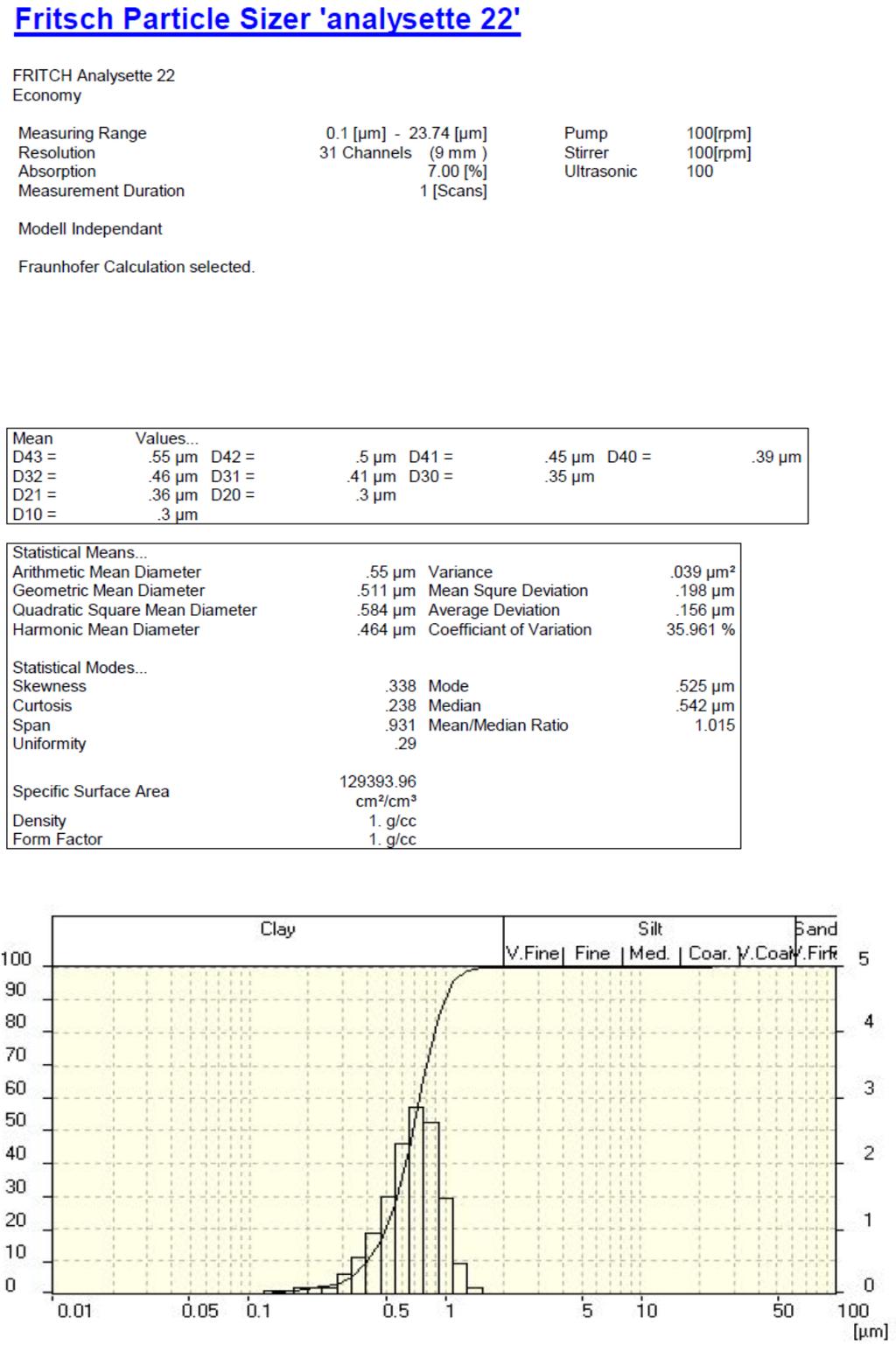Viewport: 896px width, 1345px height.
Task: Select the 'Pump' label
Action: point(585,133)
